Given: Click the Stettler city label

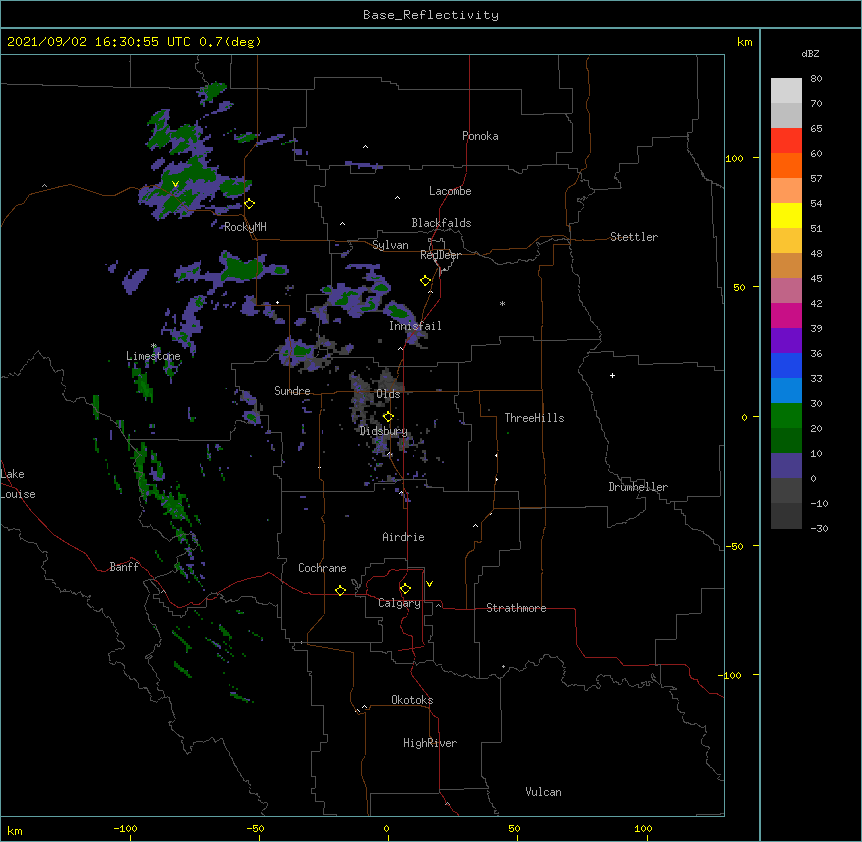Looking at the screenshot, I should tap(634, 237).
